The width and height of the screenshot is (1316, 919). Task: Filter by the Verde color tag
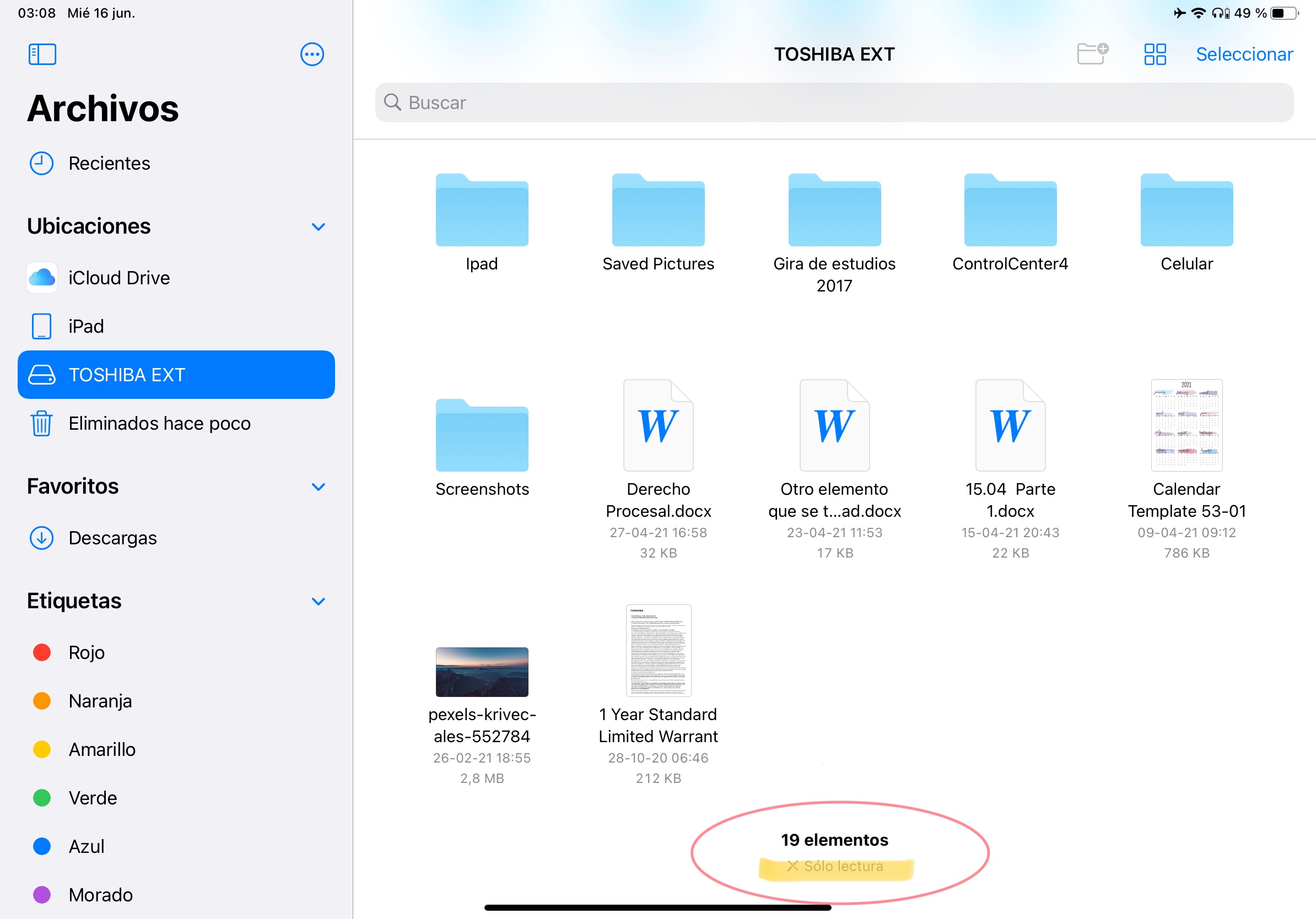point(91,798)
